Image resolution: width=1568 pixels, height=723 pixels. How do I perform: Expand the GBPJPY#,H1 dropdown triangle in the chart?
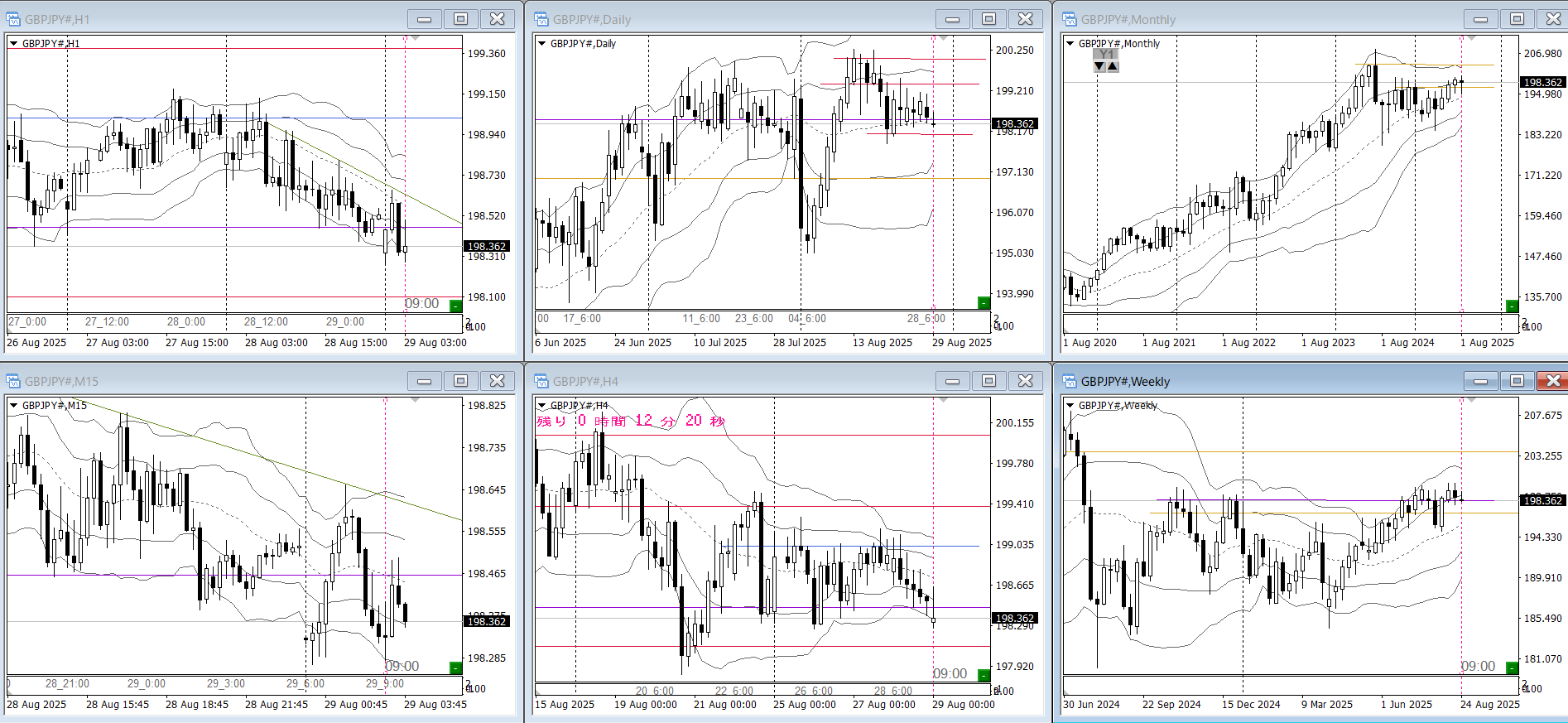pos(14,43)
